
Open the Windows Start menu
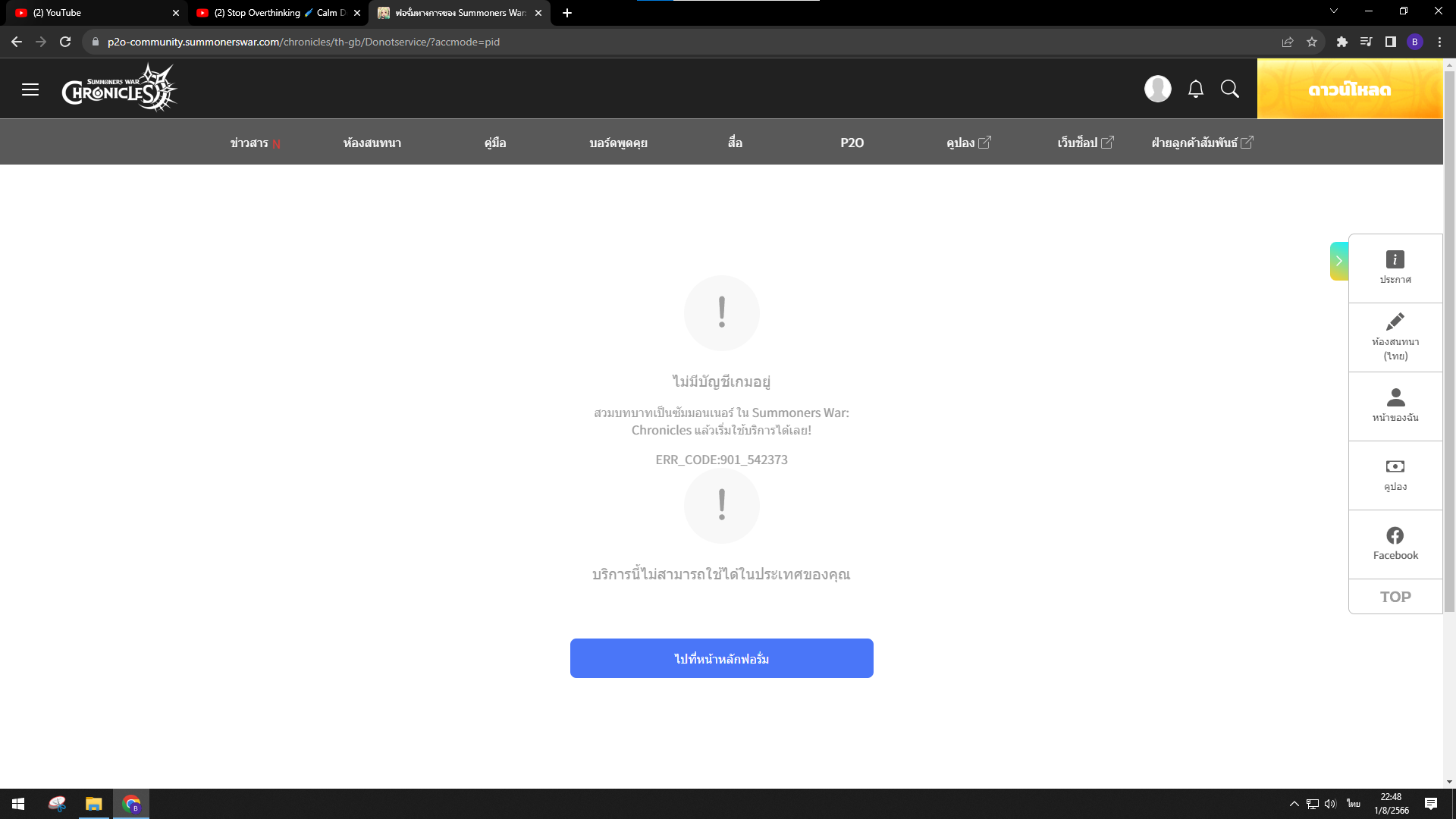click(x=18, y=804)
